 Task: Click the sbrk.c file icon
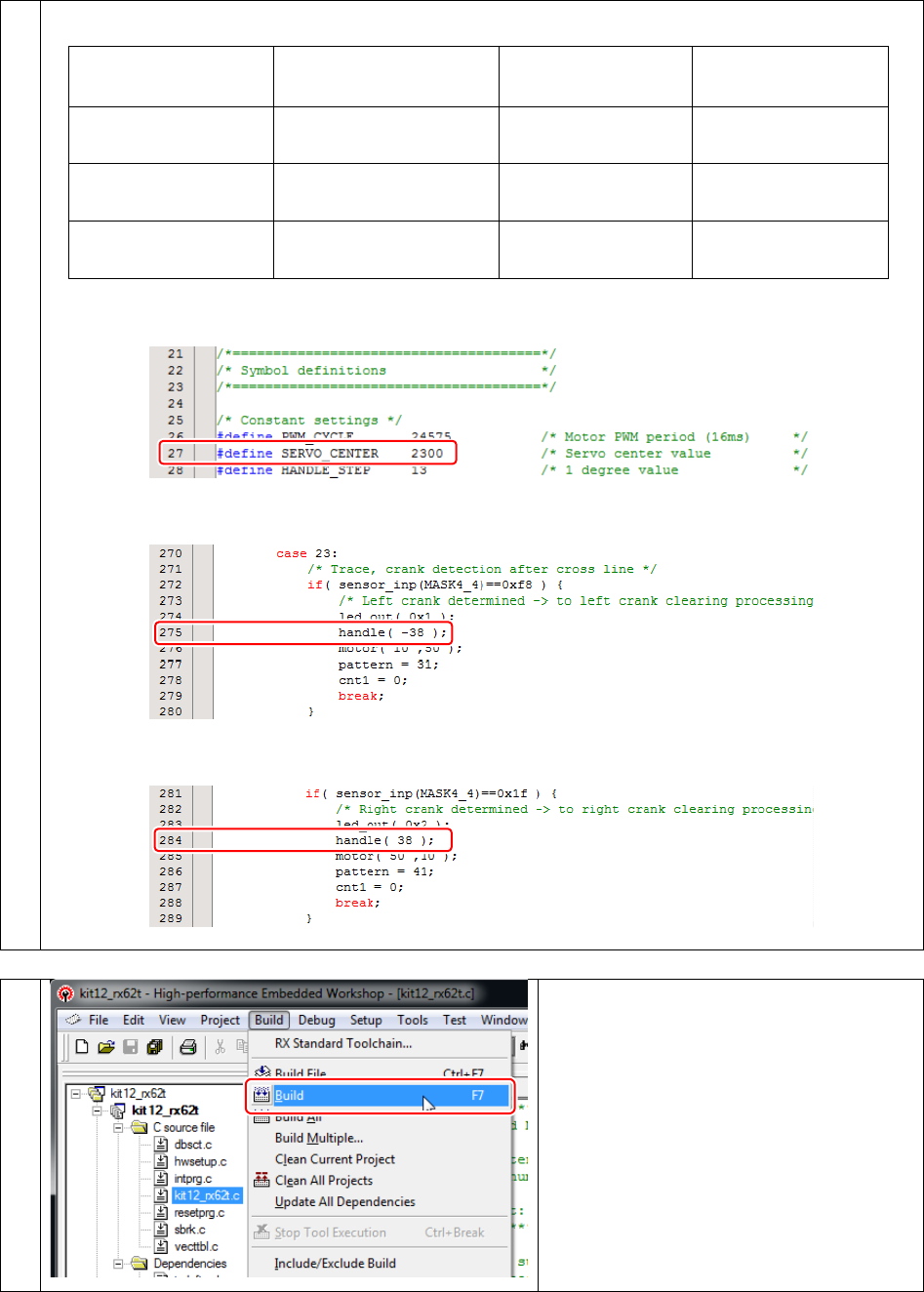(162, 1230)
